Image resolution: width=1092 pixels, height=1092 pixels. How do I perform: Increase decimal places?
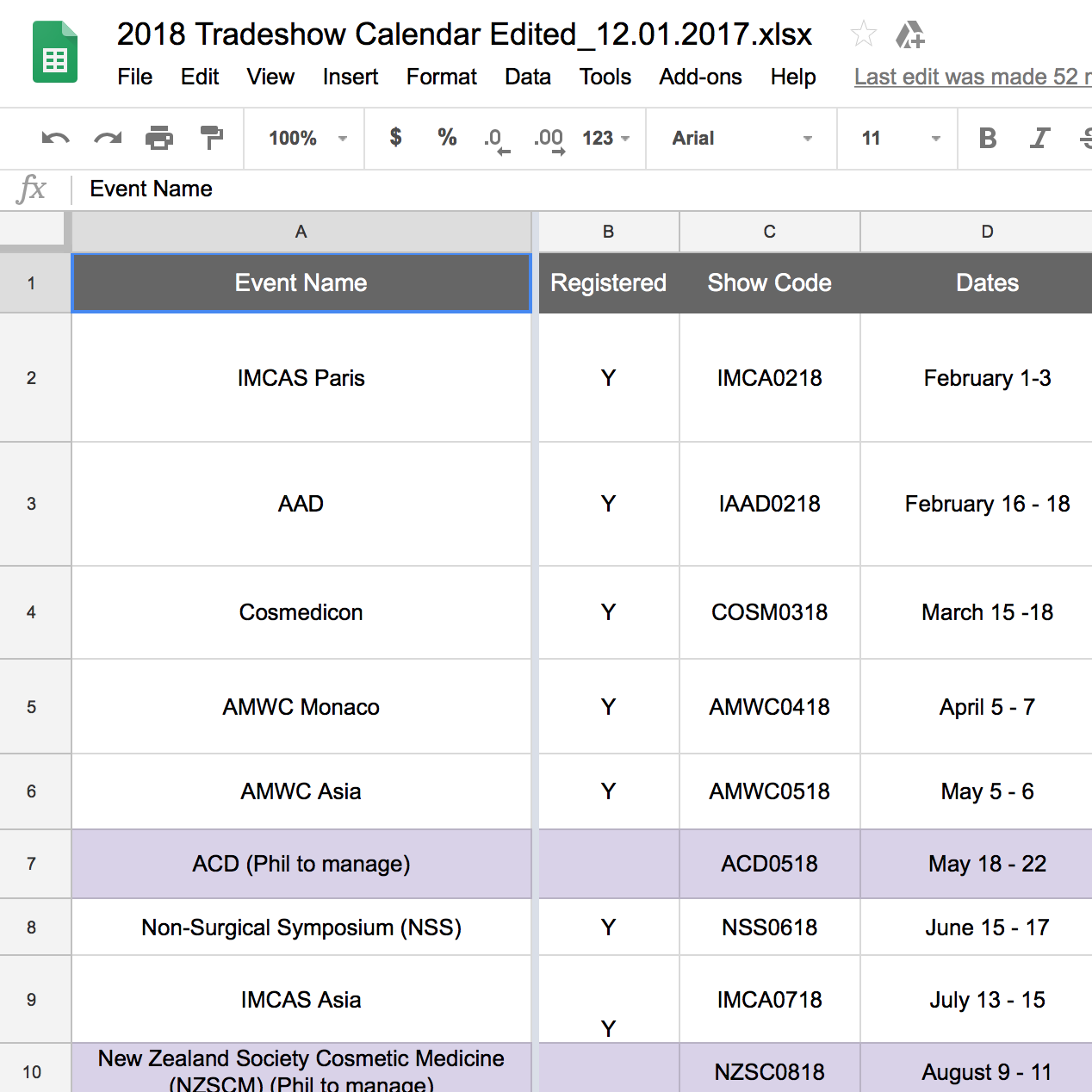(x=549, y=140)
